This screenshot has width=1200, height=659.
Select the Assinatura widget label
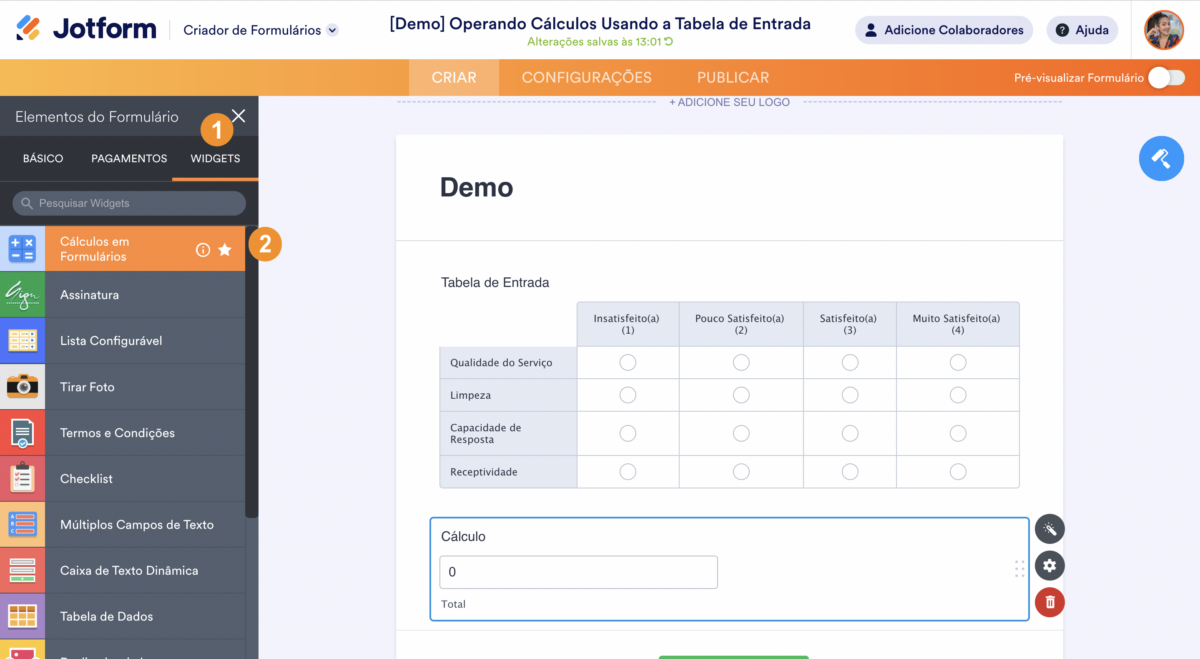pos(89,295)
